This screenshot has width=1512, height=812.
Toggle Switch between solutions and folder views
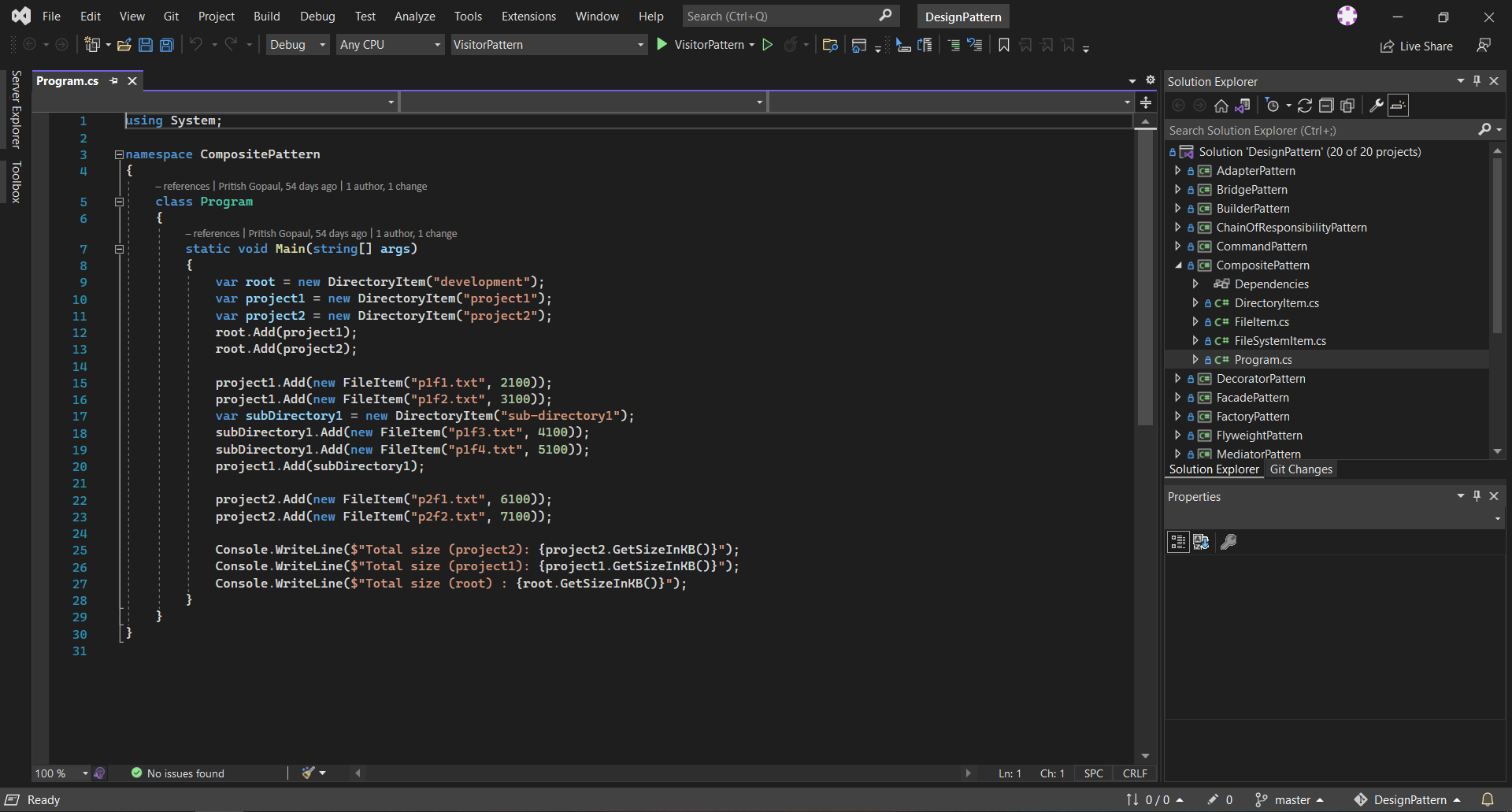pyautogui.click(x=1243, y=106)
